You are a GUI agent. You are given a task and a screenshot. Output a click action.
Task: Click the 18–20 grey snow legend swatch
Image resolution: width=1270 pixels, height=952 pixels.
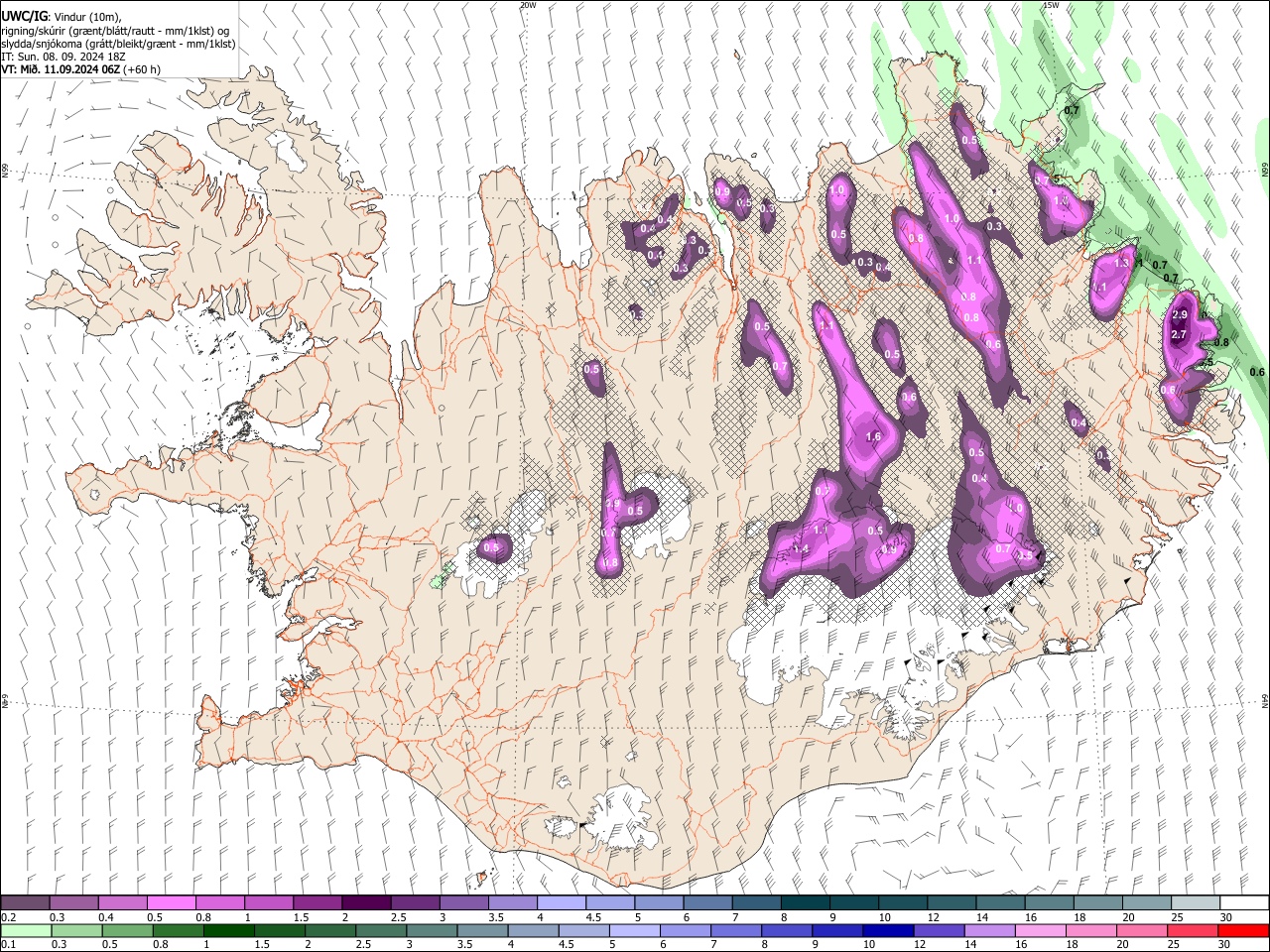point(1098,903)
